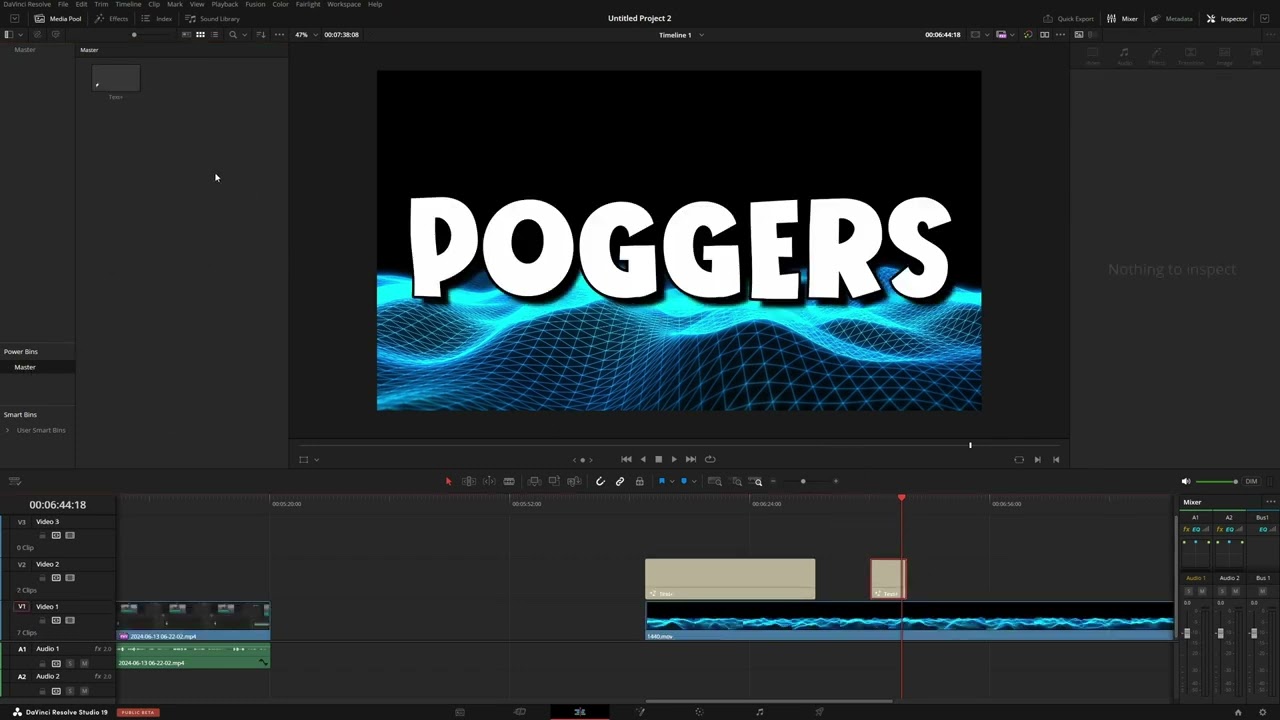Open the blue flag color dropdown arrow

pyautogui.click(x=671, y=481)
